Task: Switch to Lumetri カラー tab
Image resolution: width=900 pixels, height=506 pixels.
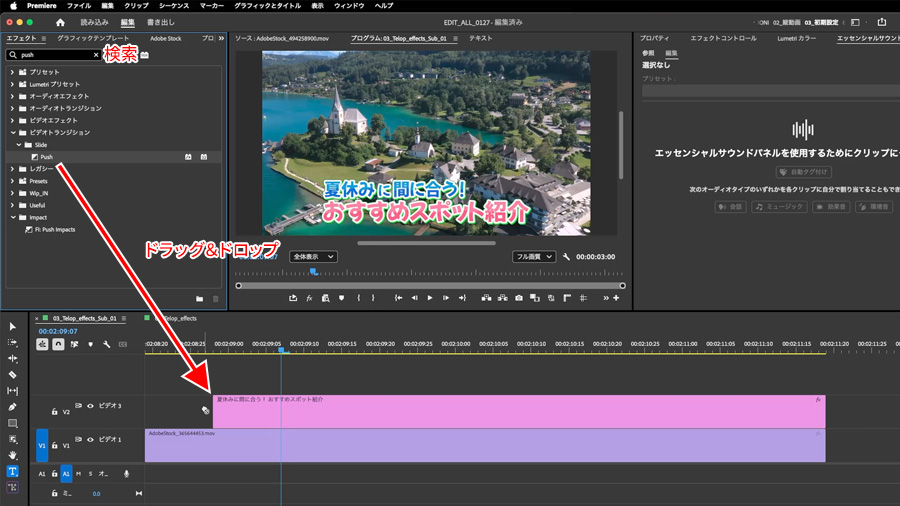Action: click(x=796, y=38)
